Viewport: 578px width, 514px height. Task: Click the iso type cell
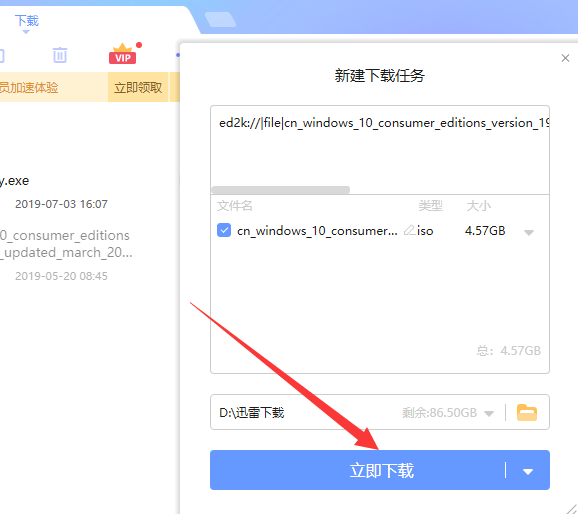[x=425, y=231]
